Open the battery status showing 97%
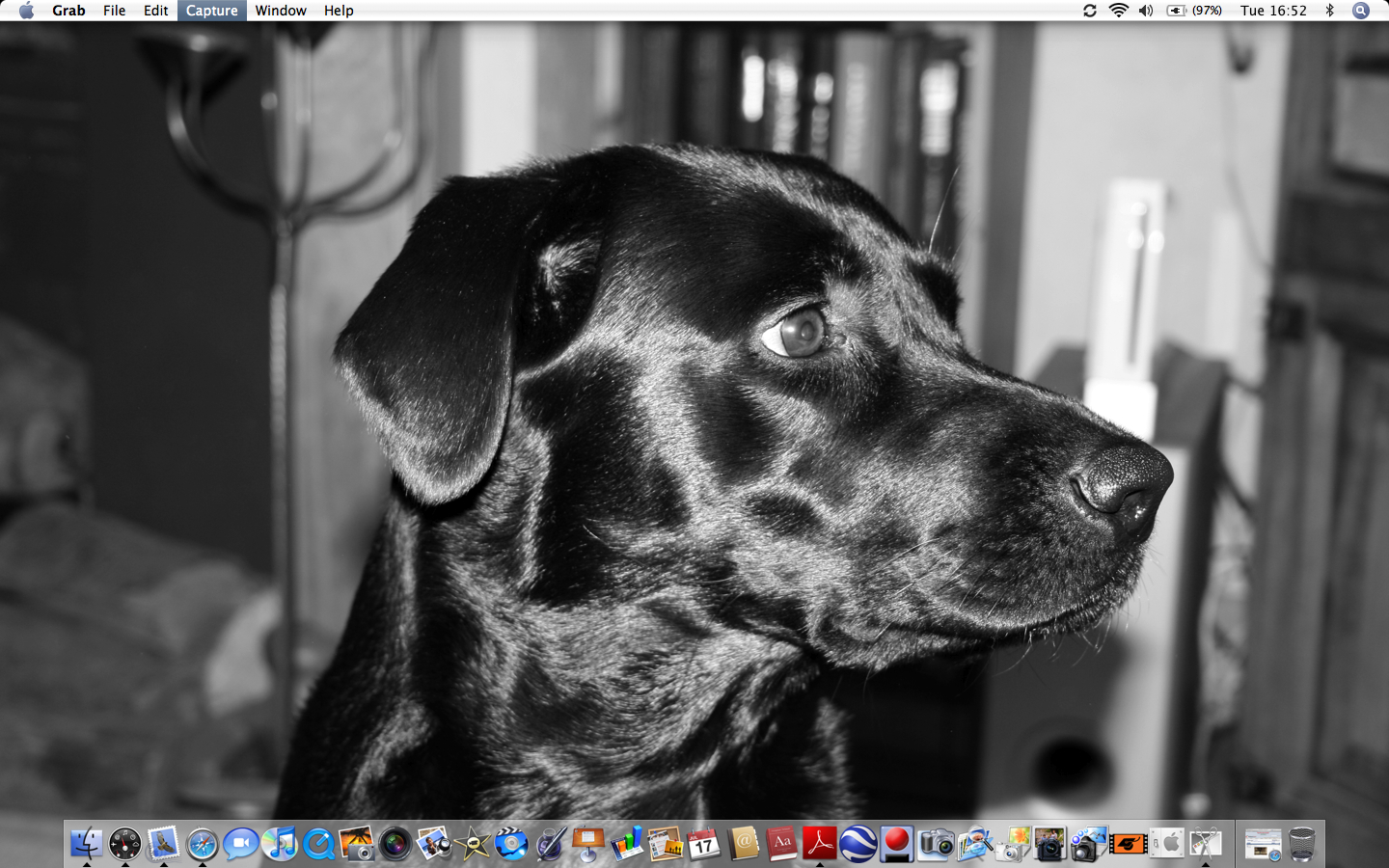 (1194, 11)
